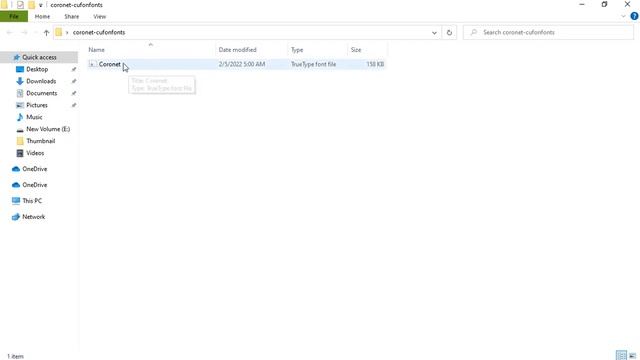The image size is (640, 360).
Task: Open the Quick Access Toolbar customize dropdown
Action: click(40, 5)
